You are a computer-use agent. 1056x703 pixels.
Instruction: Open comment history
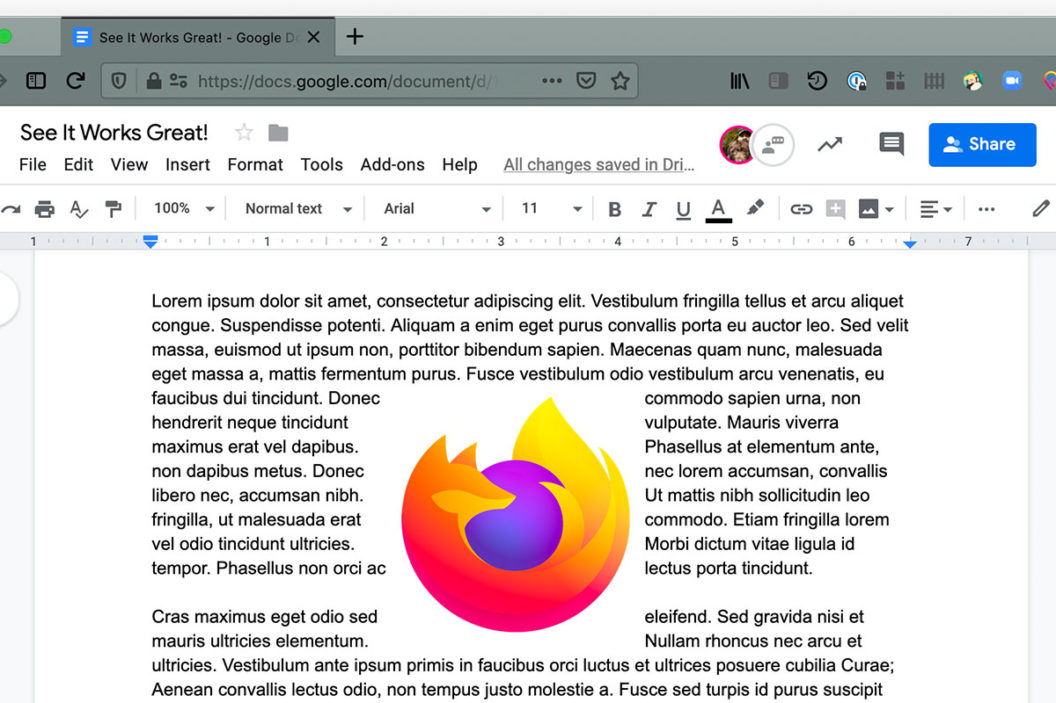tap(892, 143)
